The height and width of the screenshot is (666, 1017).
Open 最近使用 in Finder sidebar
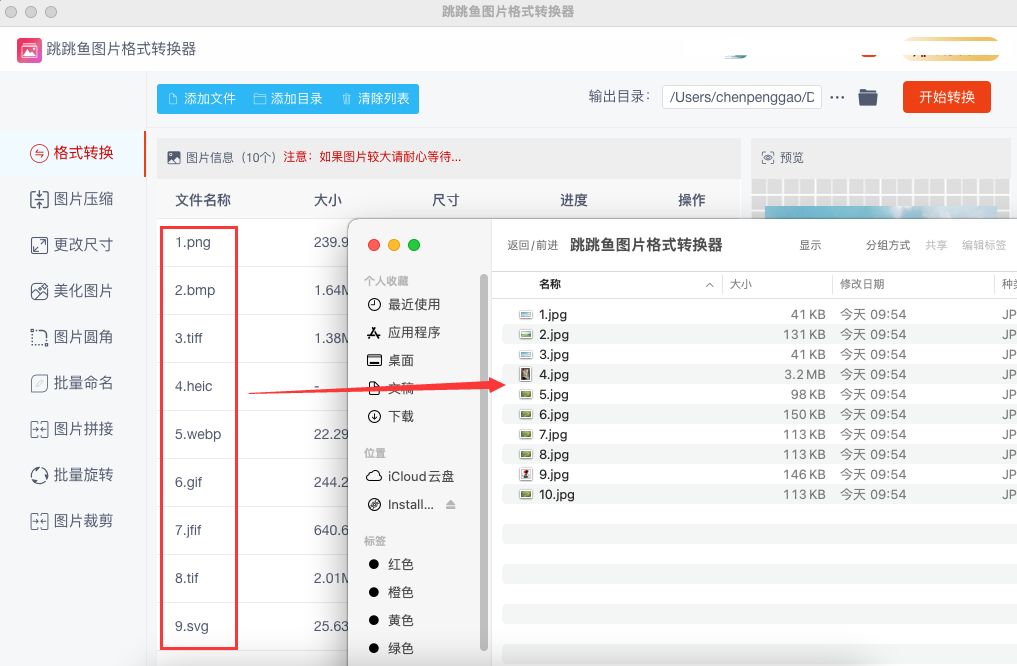point(404,305)
